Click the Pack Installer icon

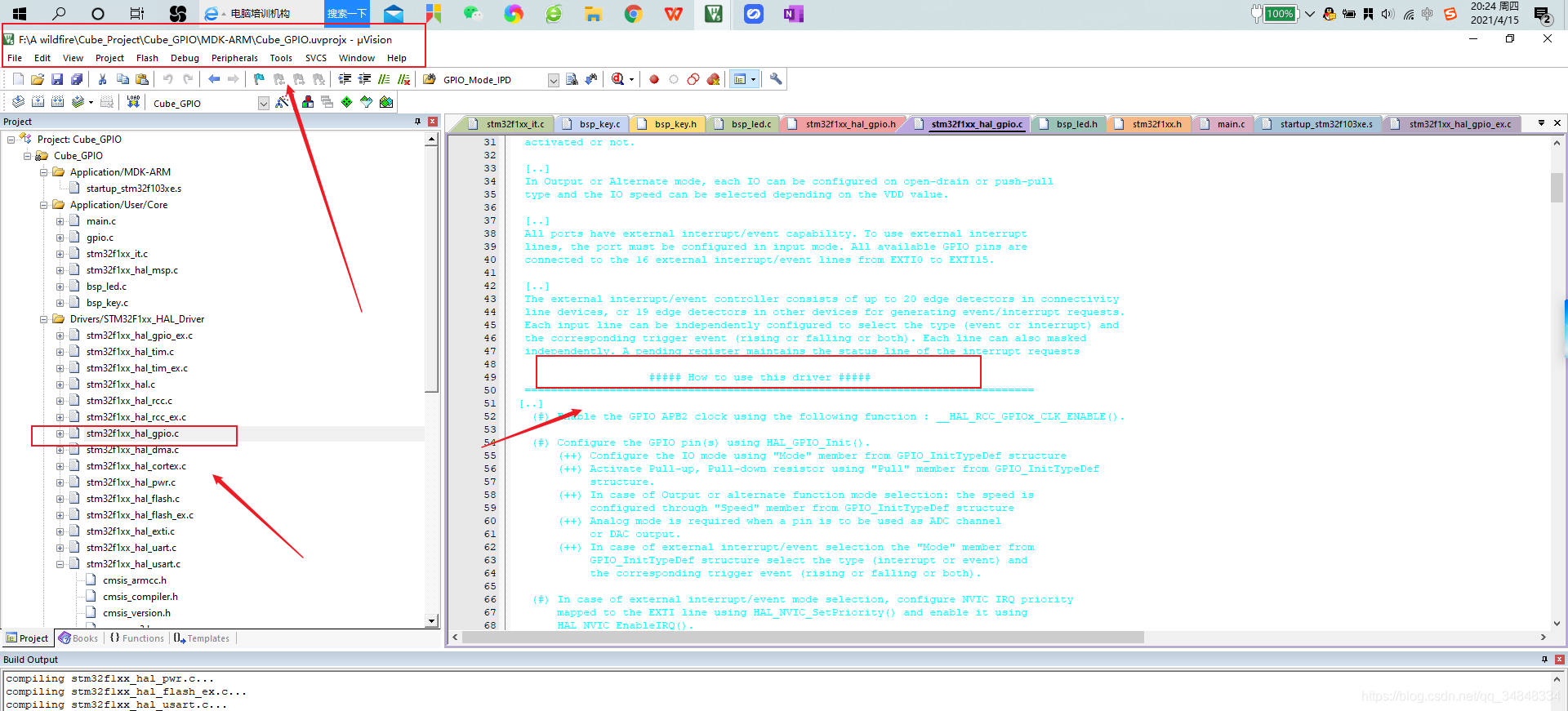386,102
